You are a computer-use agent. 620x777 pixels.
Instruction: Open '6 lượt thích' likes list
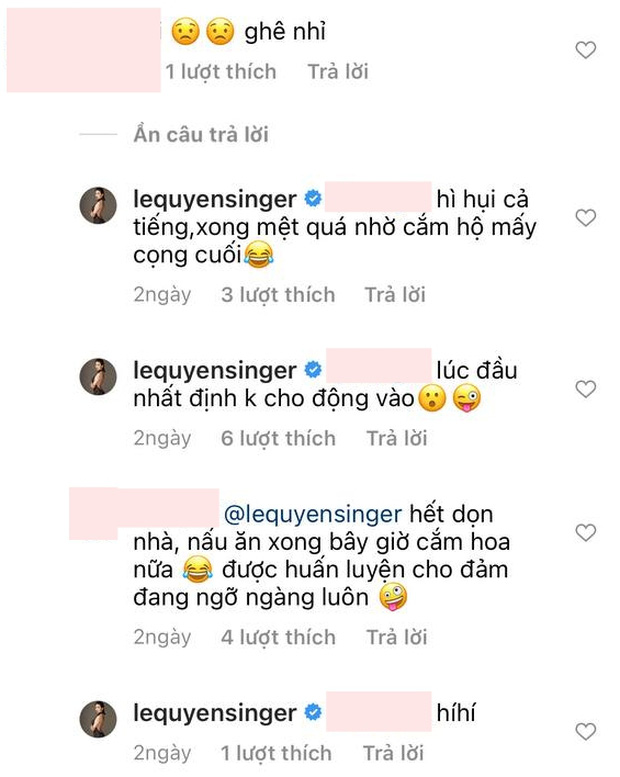[x=277, y=438]
